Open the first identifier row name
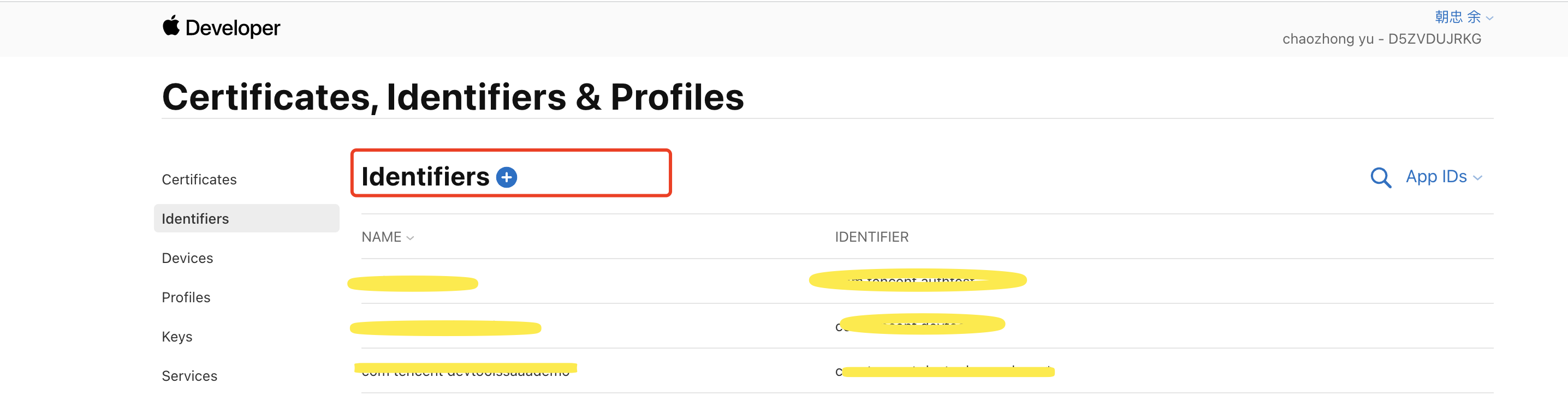Screen dimensions: 1568x395 (x=413, y=283)
